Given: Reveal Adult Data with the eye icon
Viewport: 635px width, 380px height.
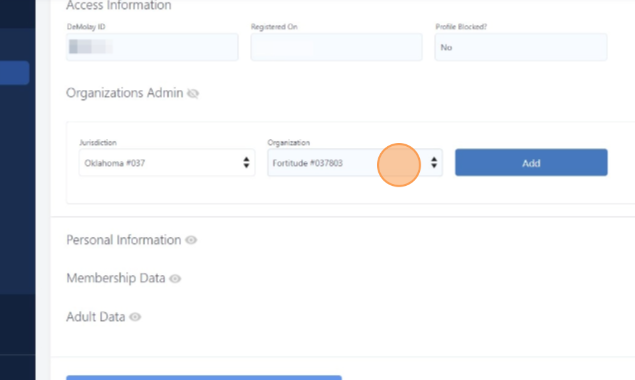Looking at the screenshot, I should 135,317.
